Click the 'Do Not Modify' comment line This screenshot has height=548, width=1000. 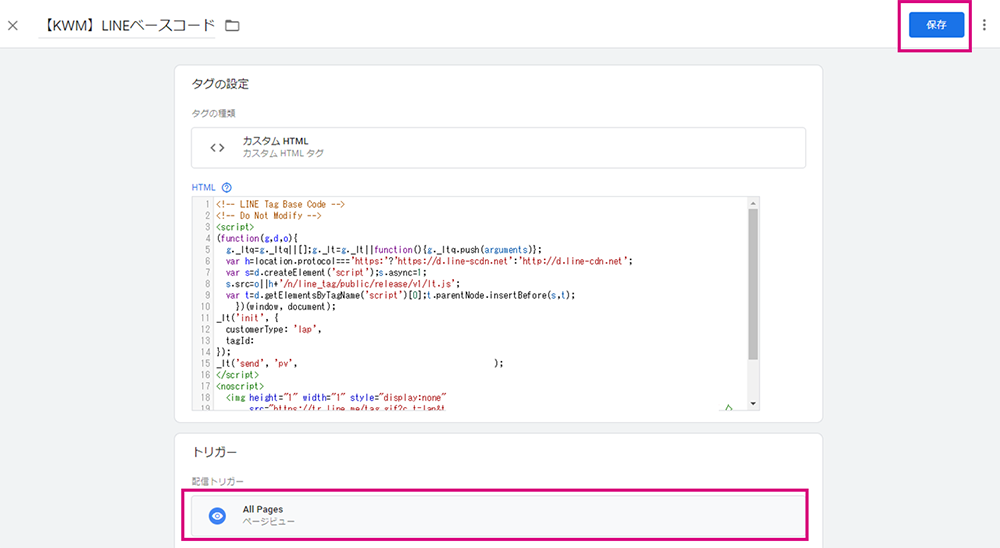pos(268,216)
